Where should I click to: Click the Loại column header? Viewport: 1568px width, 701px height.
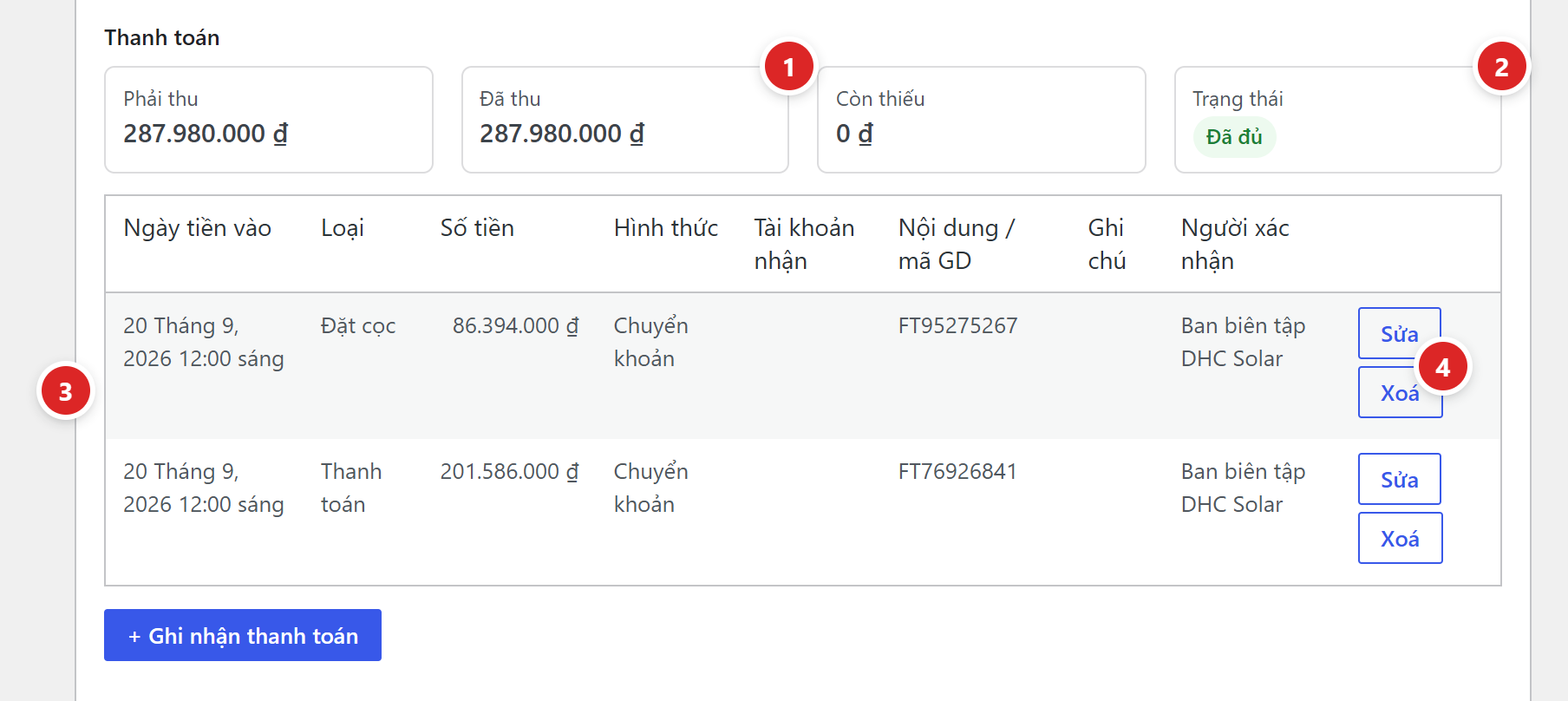343,227
